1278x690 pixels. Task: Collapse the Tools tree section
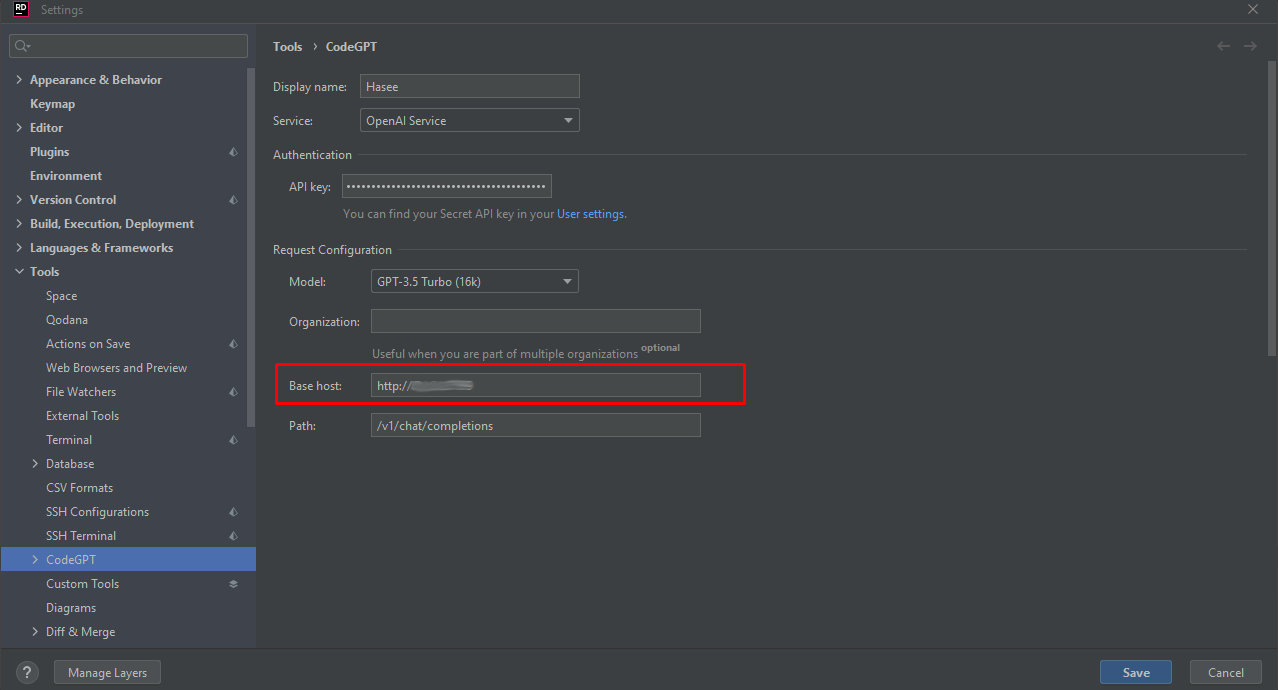pyautogui.click(x=19, y=272)
